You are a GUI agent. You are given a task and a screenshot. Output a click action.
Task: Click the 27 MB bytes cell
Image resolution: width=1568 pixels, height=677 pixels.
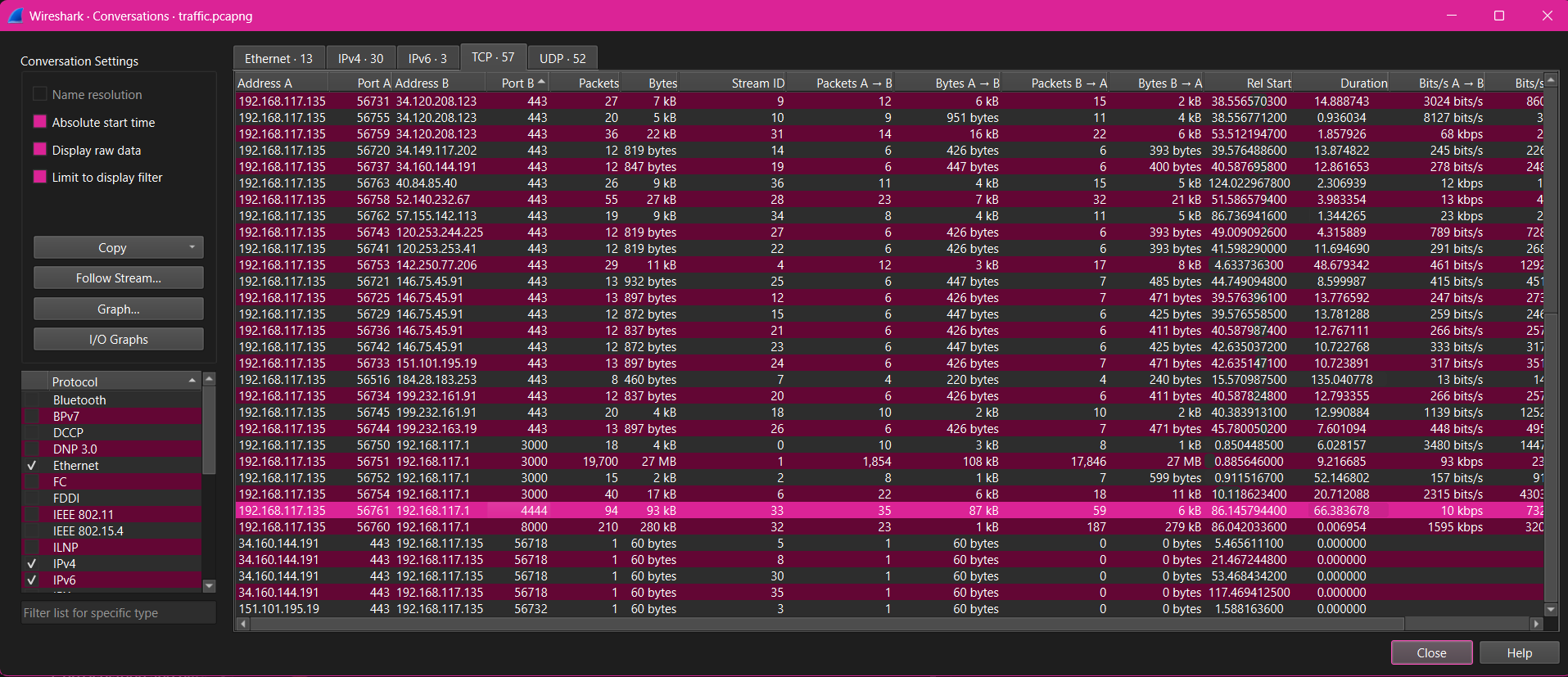point(650,461)
